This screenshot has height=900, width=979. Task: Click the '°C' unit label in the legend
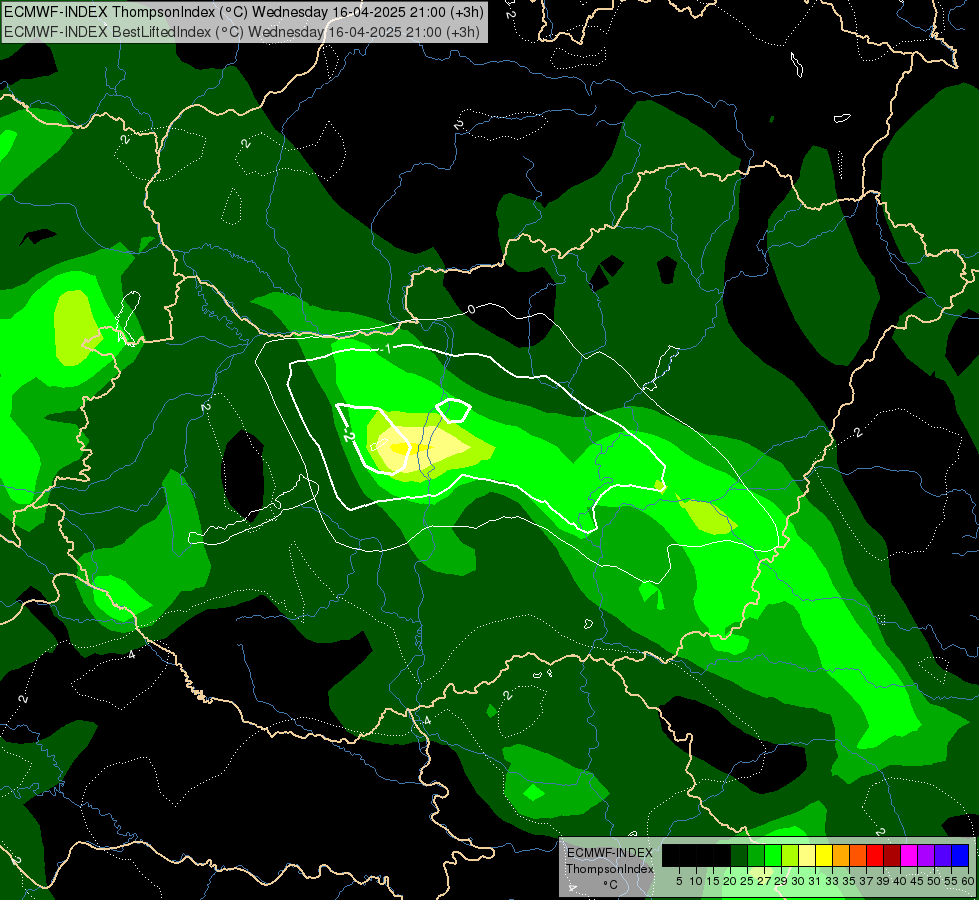click(x=610, y=884)
